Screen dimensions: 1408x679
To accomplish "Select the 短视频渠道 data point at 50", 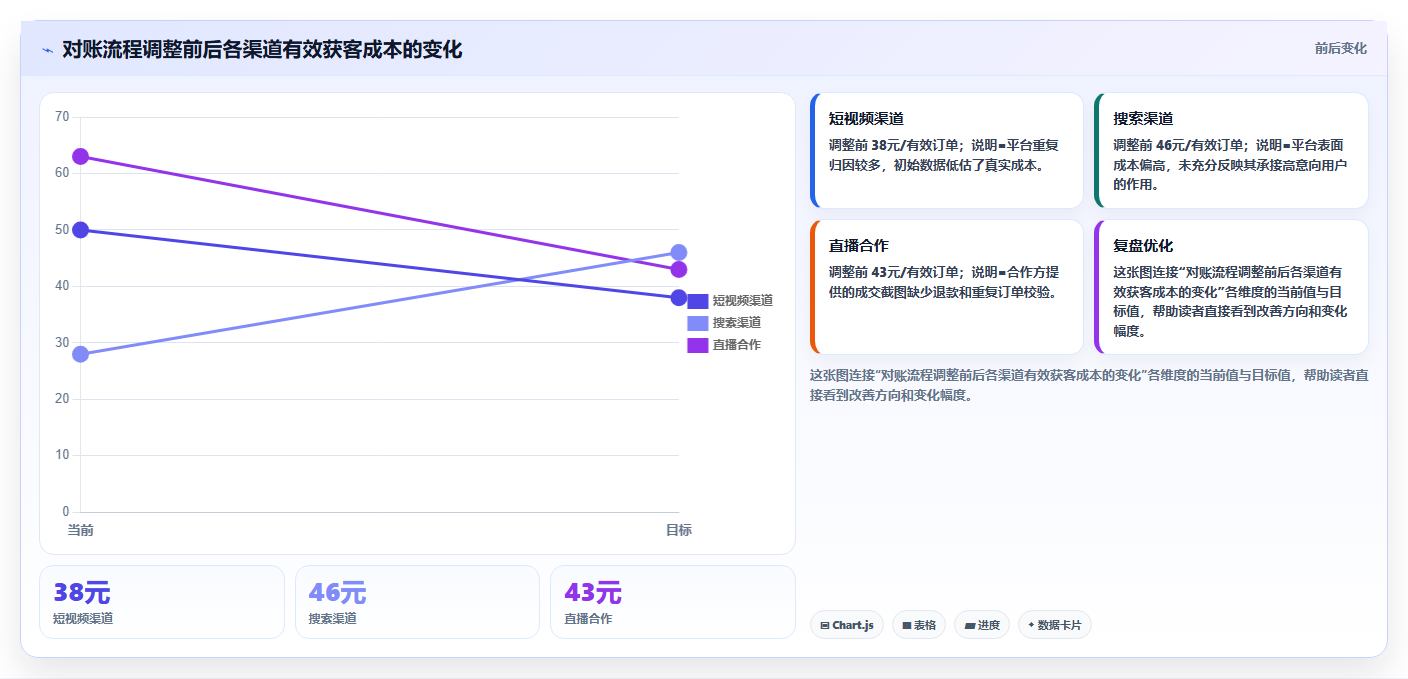I will point(81,230).
